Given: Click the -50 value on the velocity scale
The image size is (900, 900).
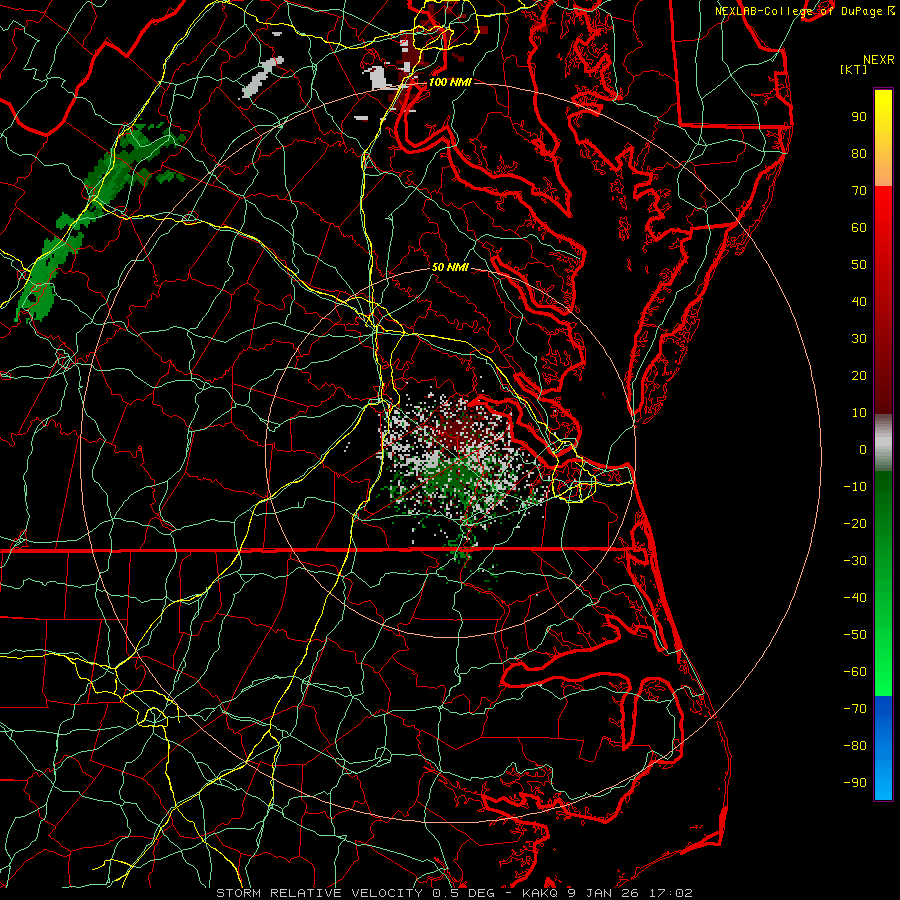Looking at the screenshot, I should [x=855, y=635].
